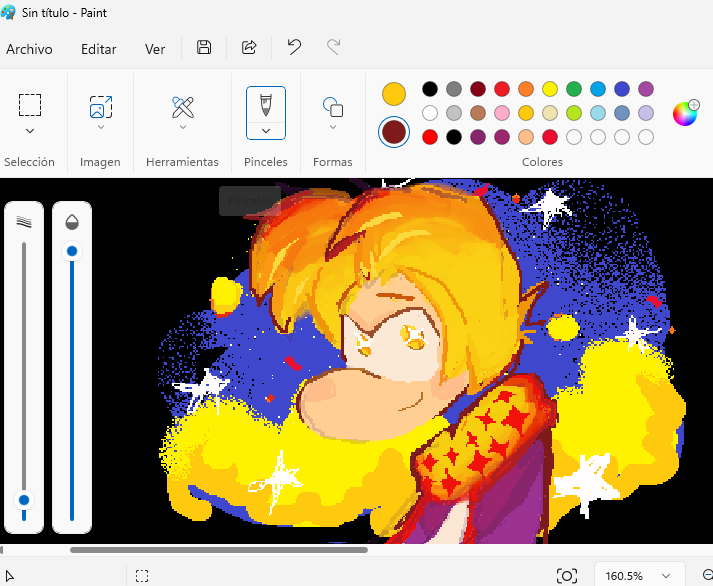Select the primary color yellow circle

394,94
